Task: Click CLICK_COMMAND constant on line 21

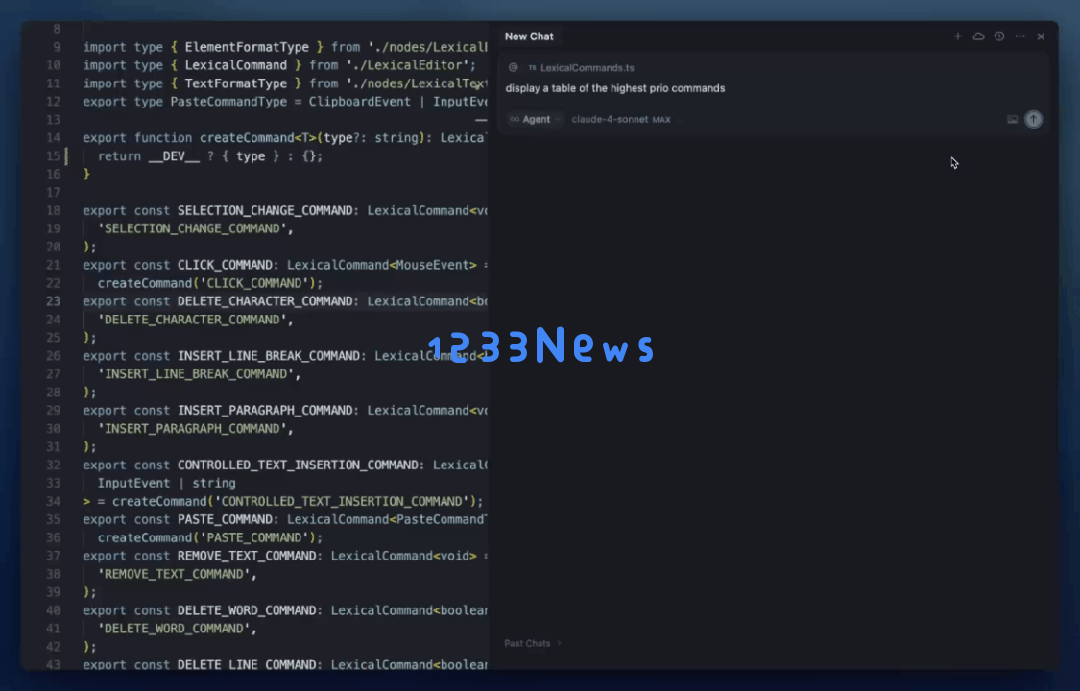Action: (x=225, y=265)
